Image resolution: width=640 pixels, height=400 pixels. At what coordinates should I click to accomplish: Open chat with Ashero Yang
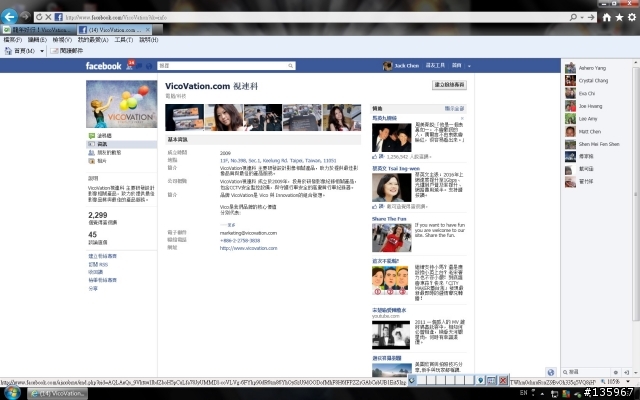(x=592, y=68)
